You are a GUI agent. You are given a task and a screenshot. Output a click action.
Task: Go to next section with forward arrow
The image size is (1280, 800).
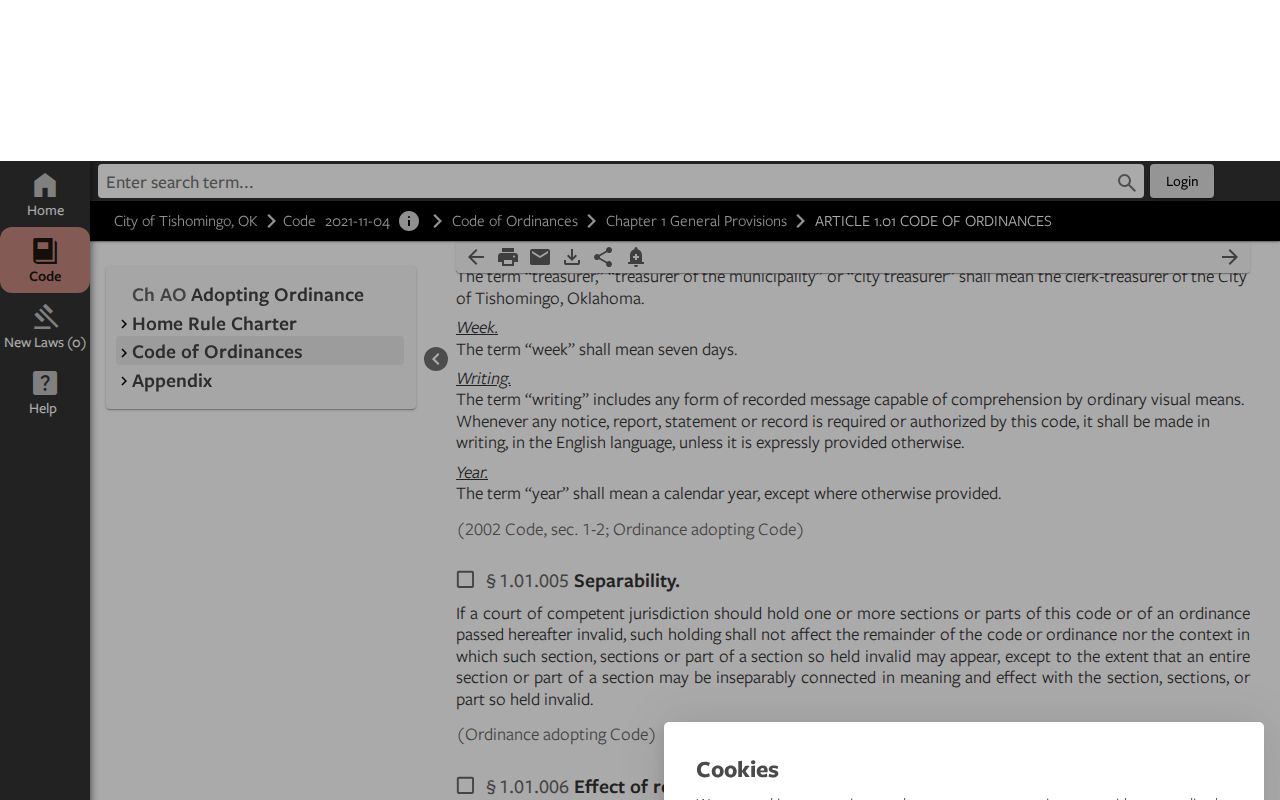tap(1229, 257)
